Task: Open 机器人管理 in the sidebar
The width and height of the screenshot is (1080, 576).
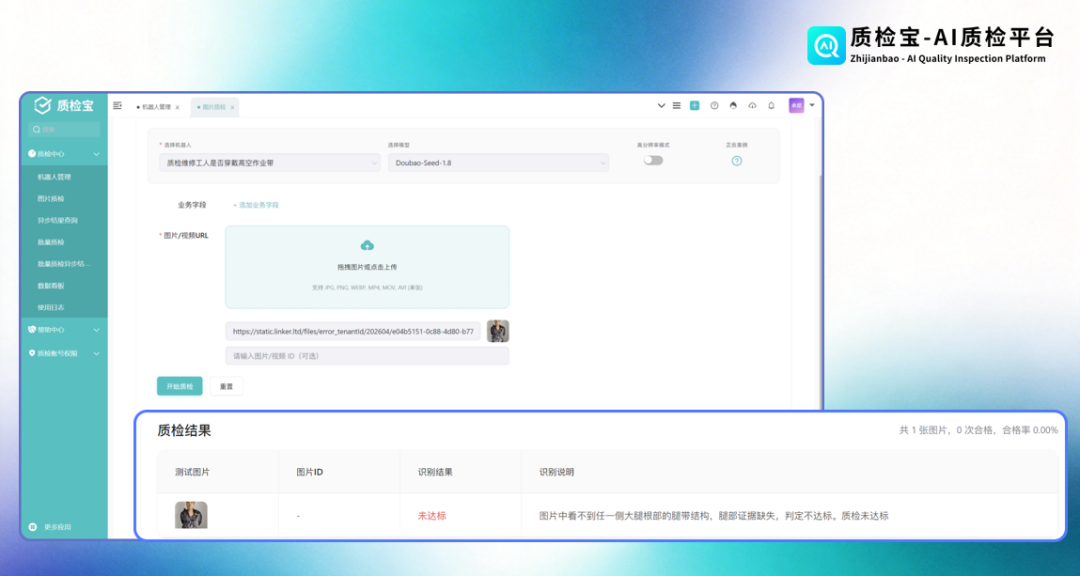Action: point(54,177)
